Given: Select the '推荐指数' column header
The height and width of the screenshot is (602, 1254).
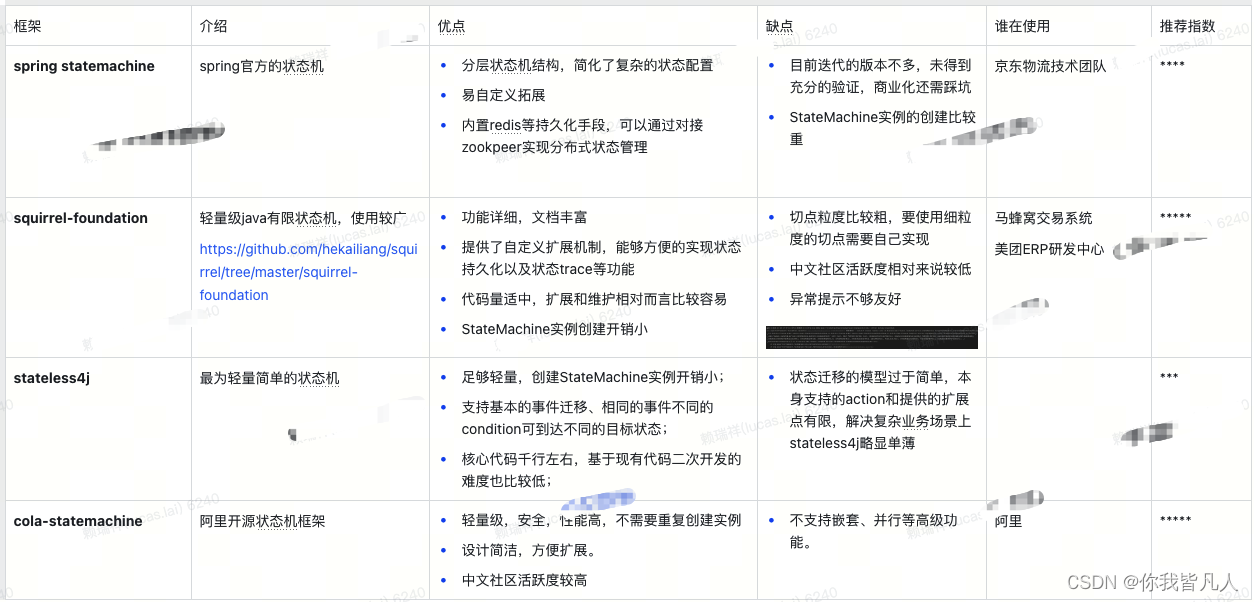Looking at the screenshot, I should click(x=1189, y=26).
